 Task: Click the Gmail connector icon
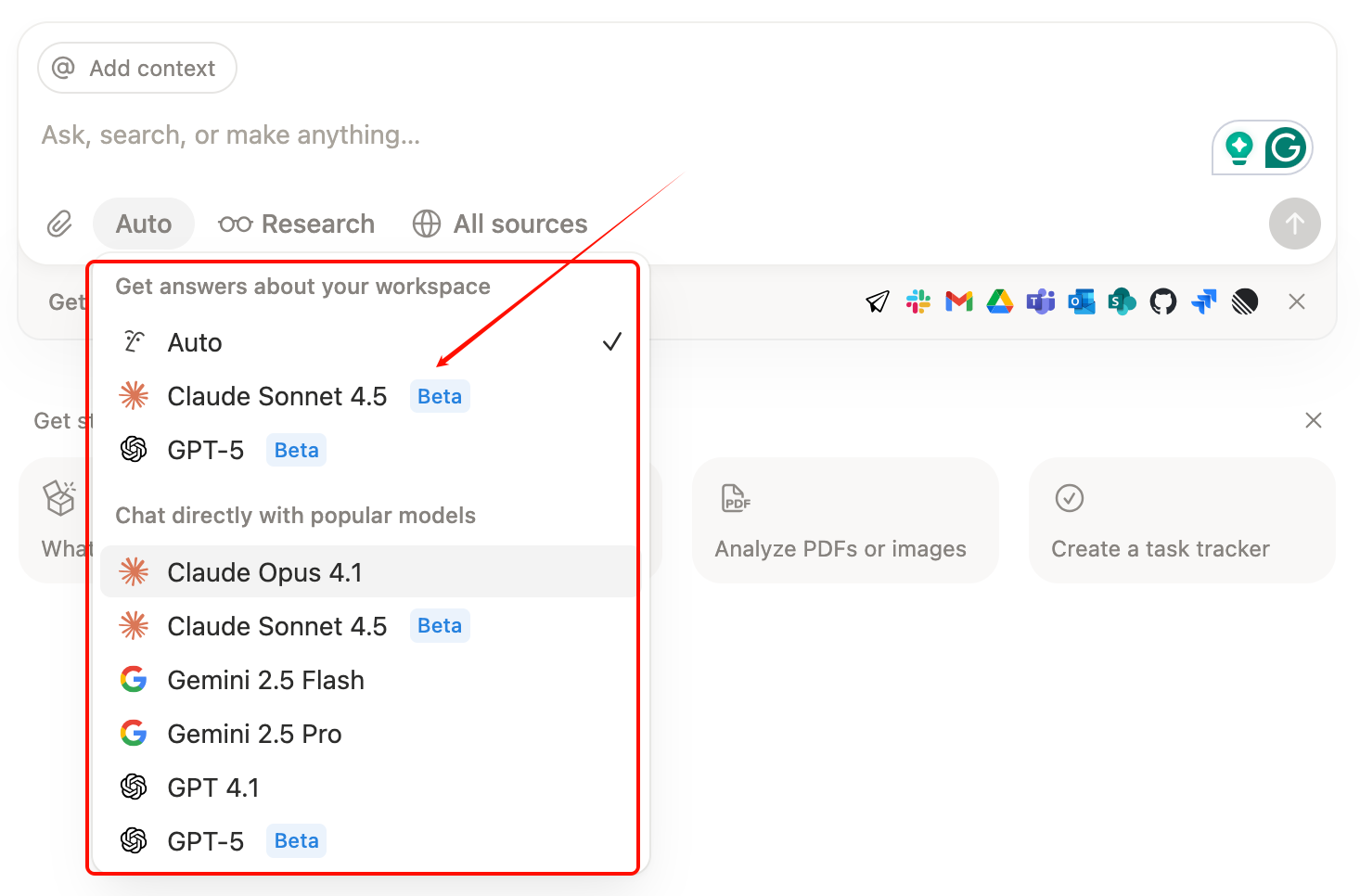click(x=958, y=301)
